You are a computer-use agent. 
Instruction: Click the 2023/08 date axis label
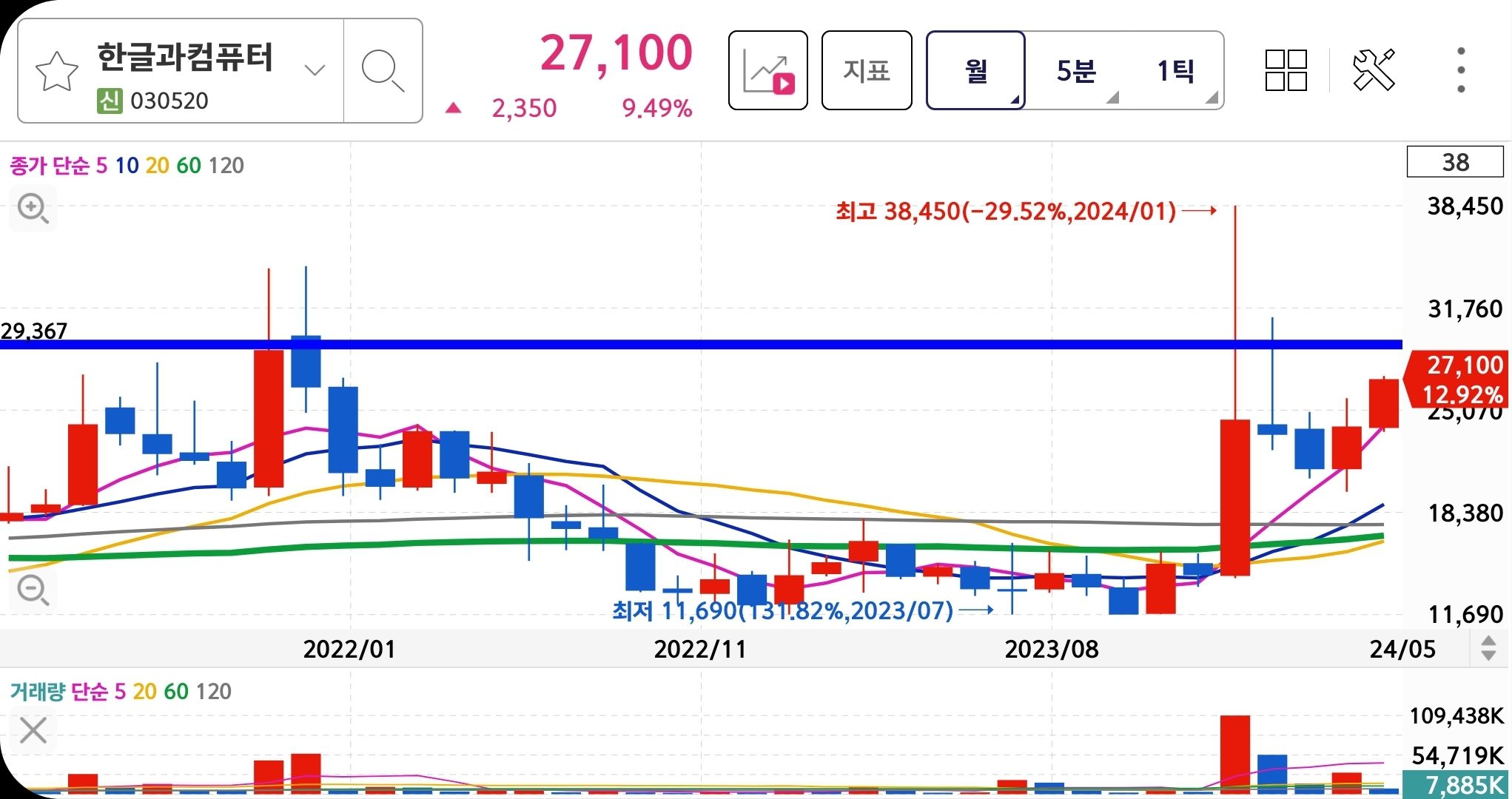(x=1052, y=649)
